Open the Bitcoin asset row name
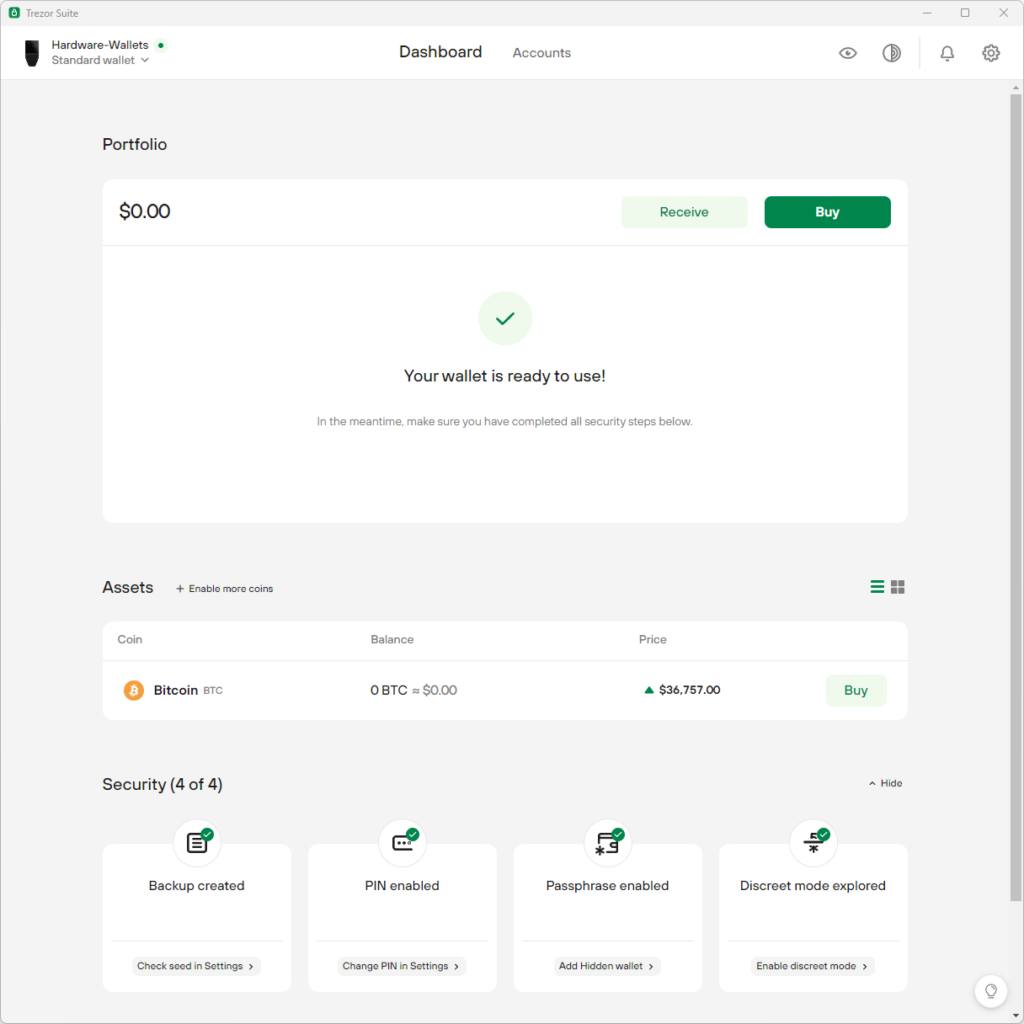1024x1024 pixels. (x=176, y=690)
